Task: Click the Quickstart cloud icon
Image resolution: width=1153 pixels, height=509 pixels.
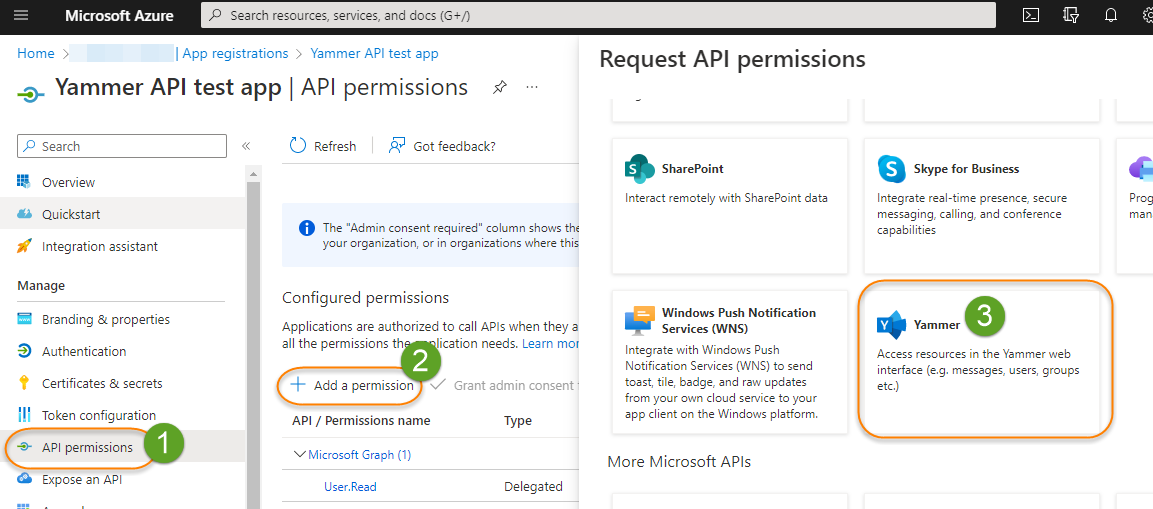Action: point(24,214)
